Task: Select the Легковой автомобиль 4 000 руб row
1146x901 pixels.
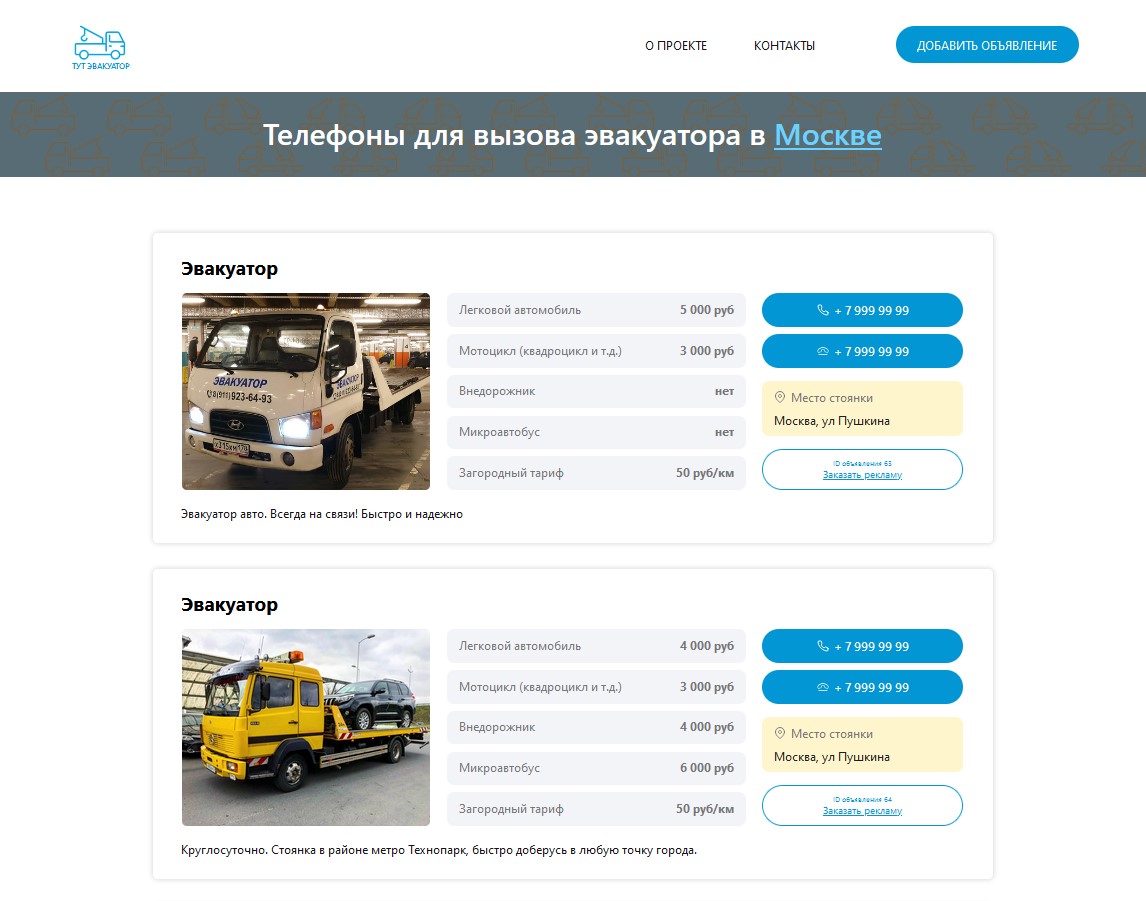Action: 596,646
